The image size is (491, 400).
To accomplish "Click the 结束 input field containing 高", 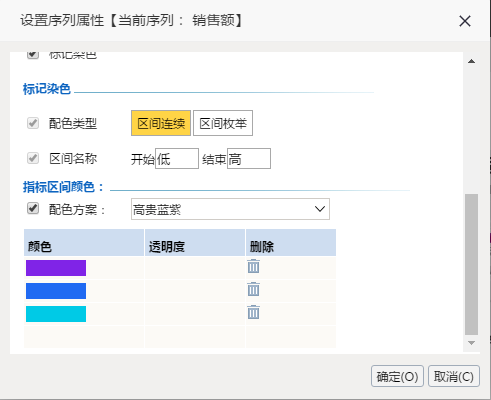I will [249, 159].
